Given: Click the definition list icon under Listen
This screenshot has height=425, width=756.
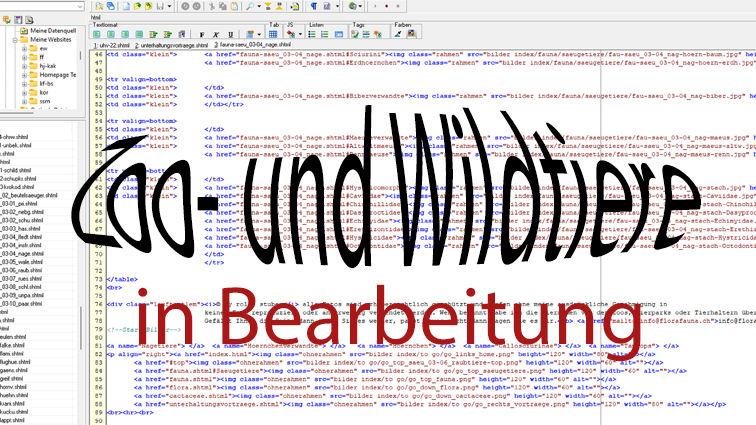Looking at the screenshot, I should point(339,34).
